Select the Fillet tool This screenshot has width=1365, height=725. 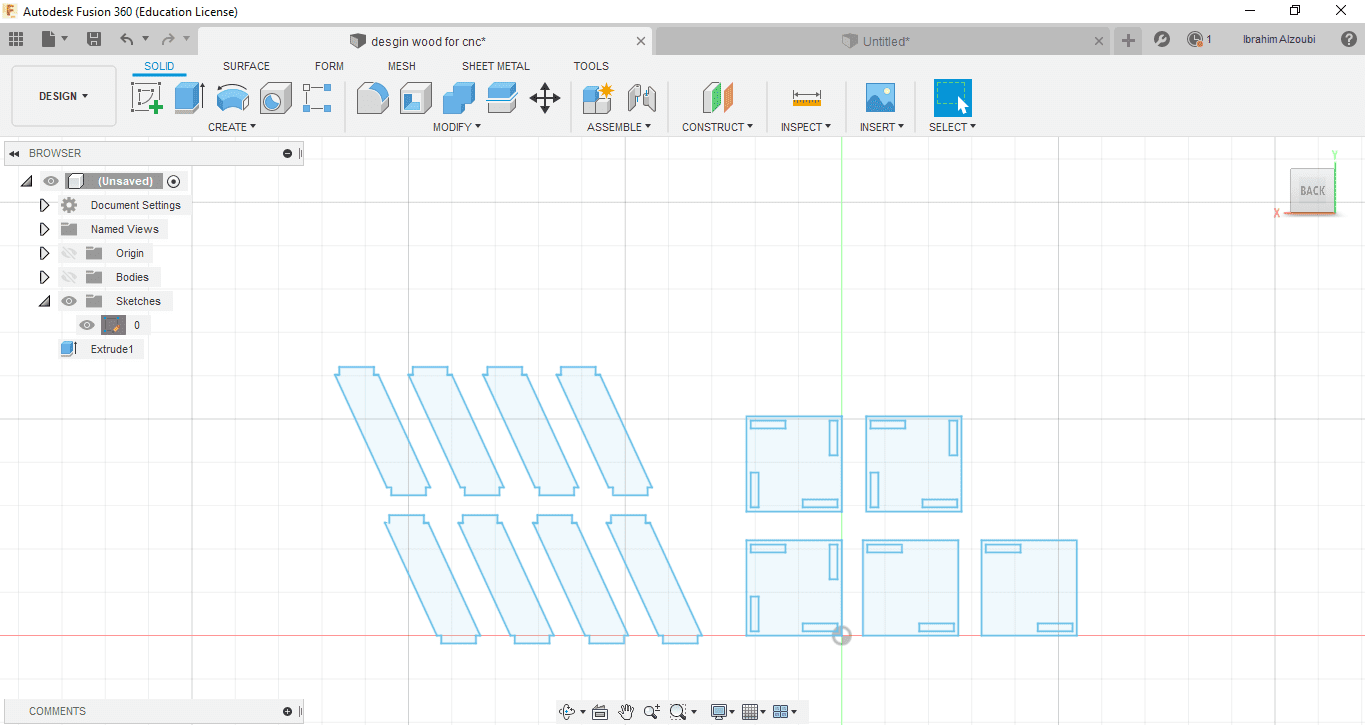tap(373, 98)
